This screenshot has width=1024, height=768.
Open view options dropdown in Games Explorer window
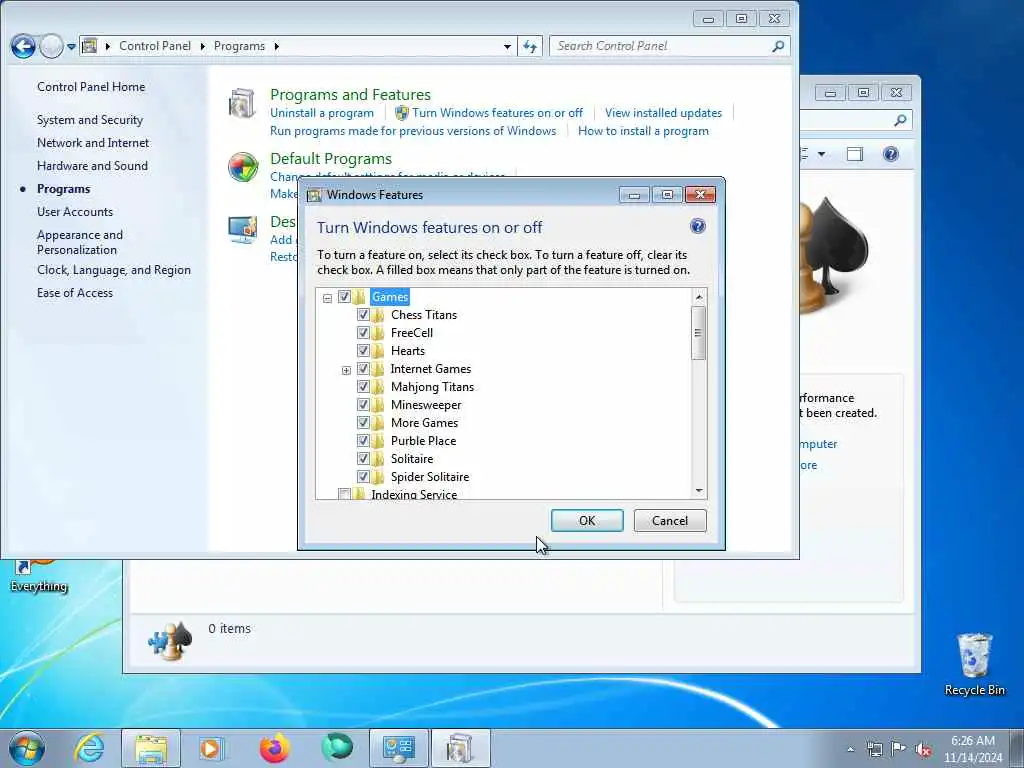coord(822,154)
